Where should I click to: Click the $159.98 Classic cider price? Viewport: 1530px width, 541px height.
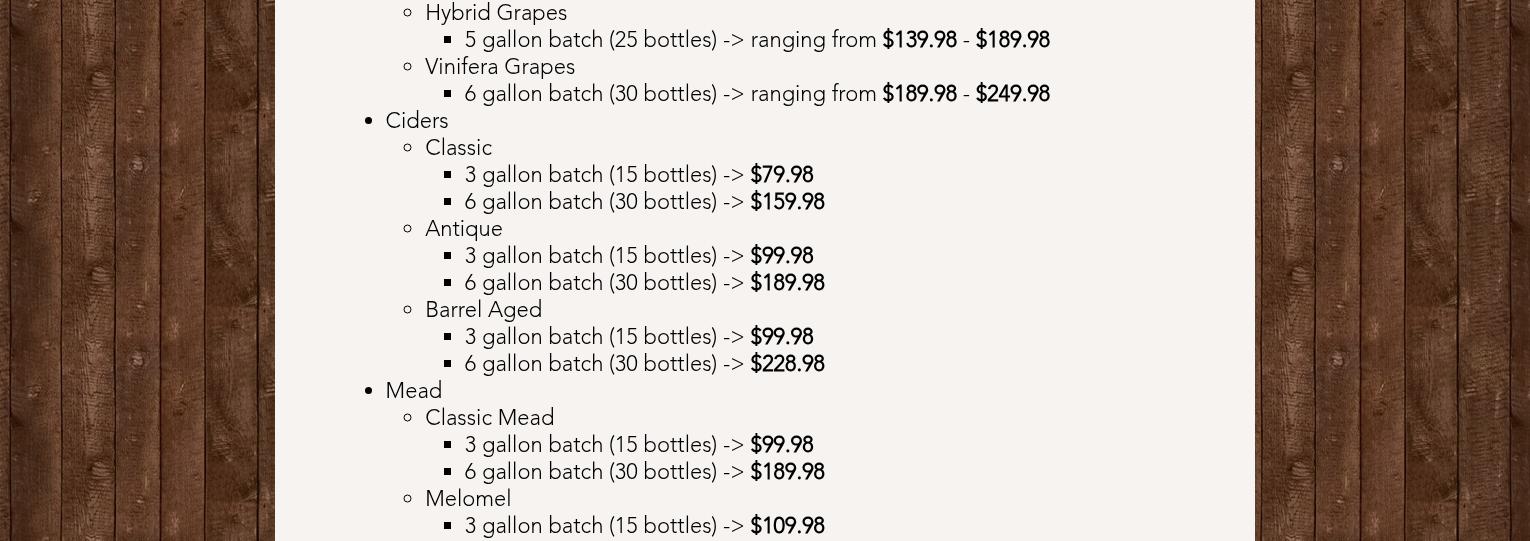[x=787, y=202]
